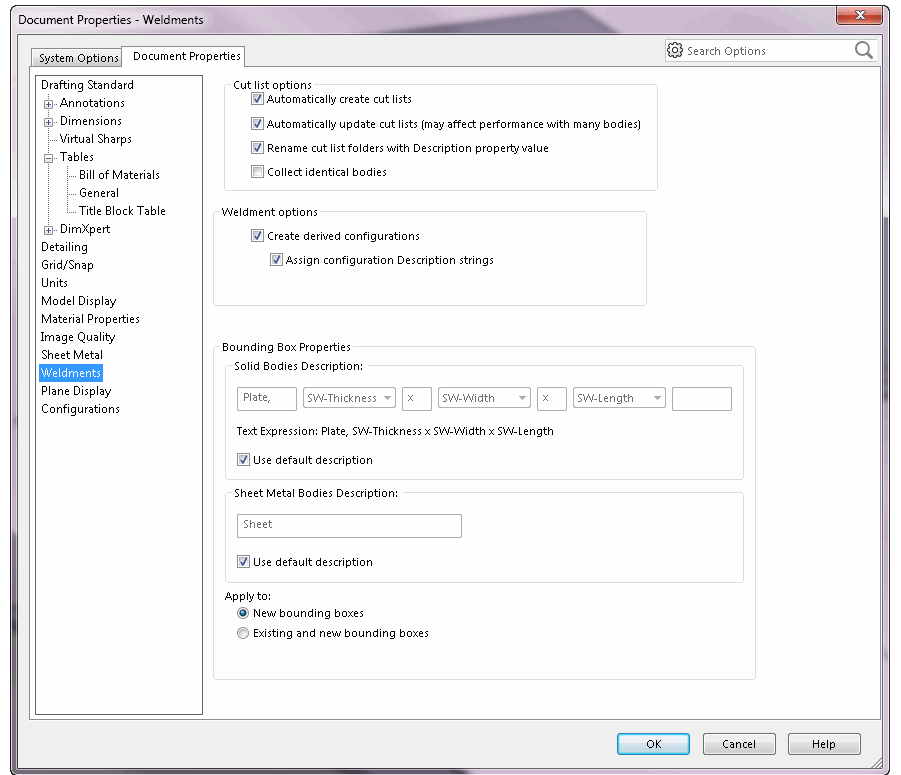Close the Document Properties dialog
Image resolution: width=901 pixels, height=775 pixels.
[x=860, y=15]
